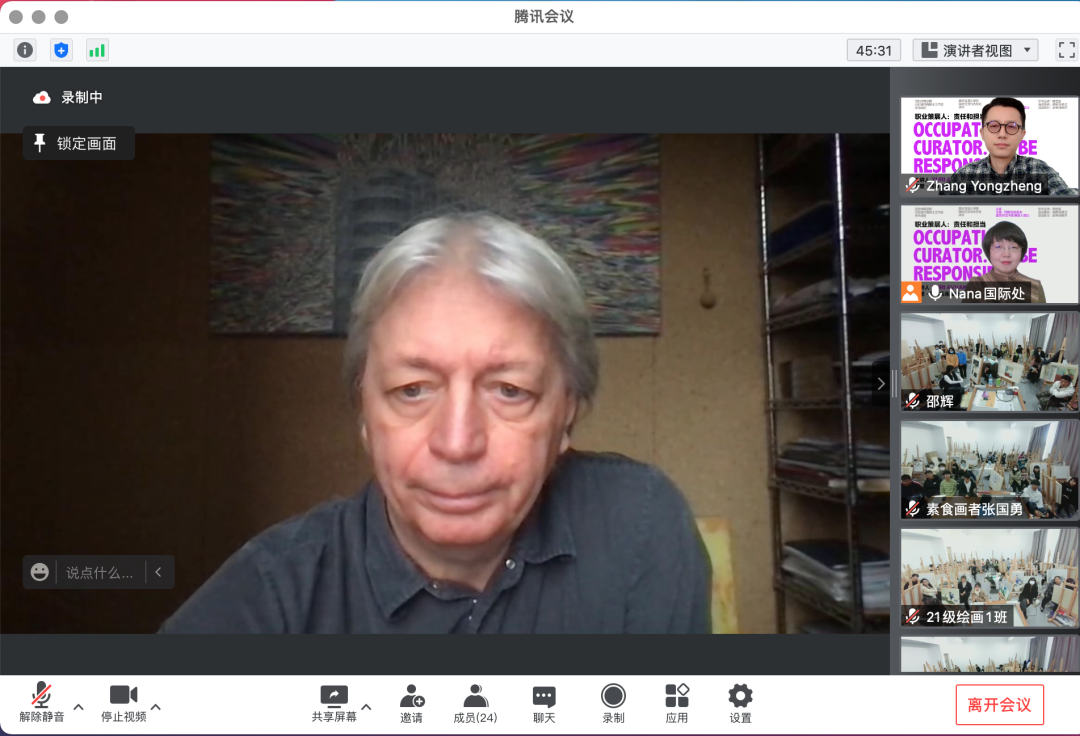Open the blue security shield icon

click(61, 50)
